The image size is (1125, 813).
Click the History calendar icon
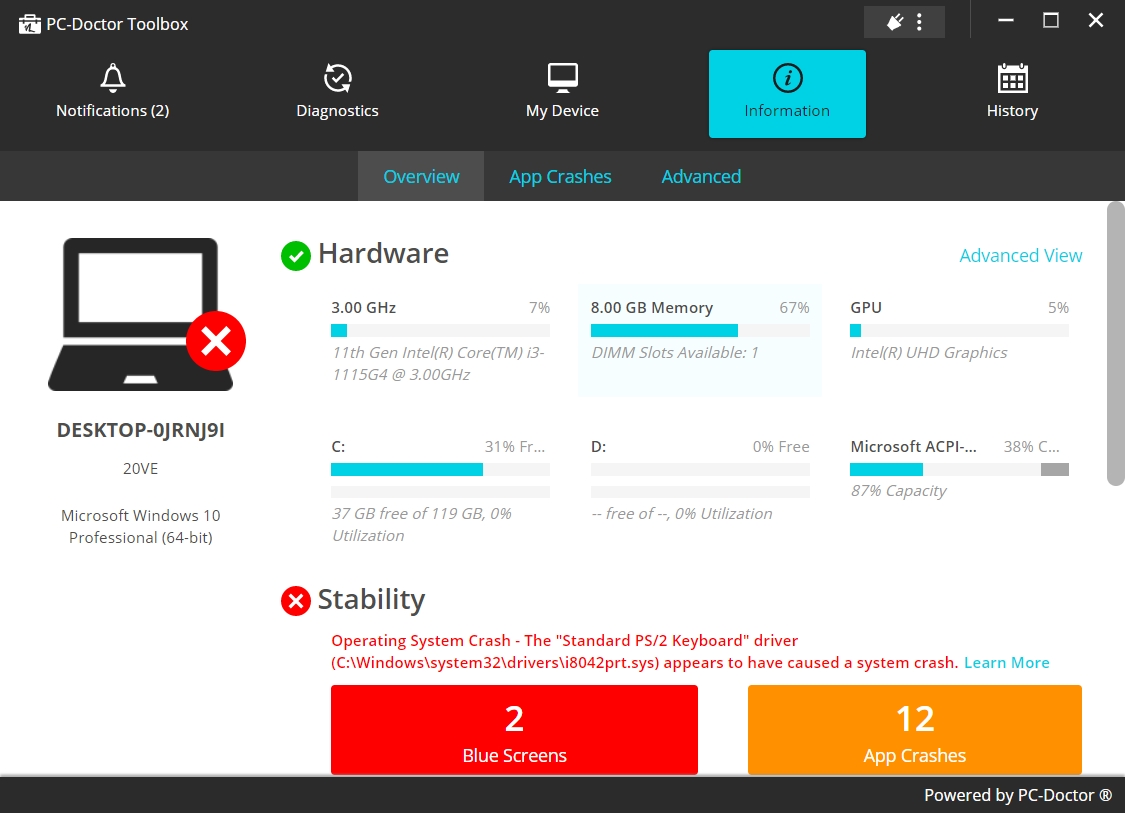click(x=1012, y=78)
